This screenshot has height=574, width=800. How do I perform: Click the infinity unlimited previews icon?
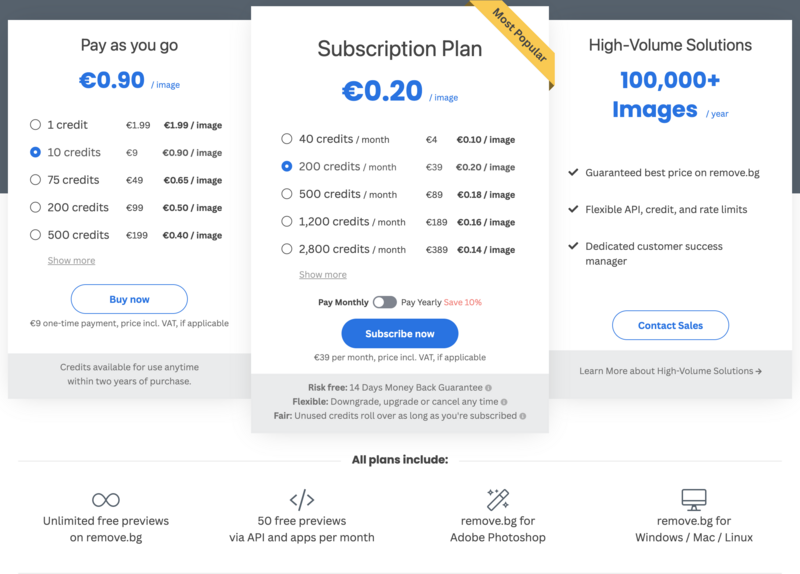pos(106,499)
